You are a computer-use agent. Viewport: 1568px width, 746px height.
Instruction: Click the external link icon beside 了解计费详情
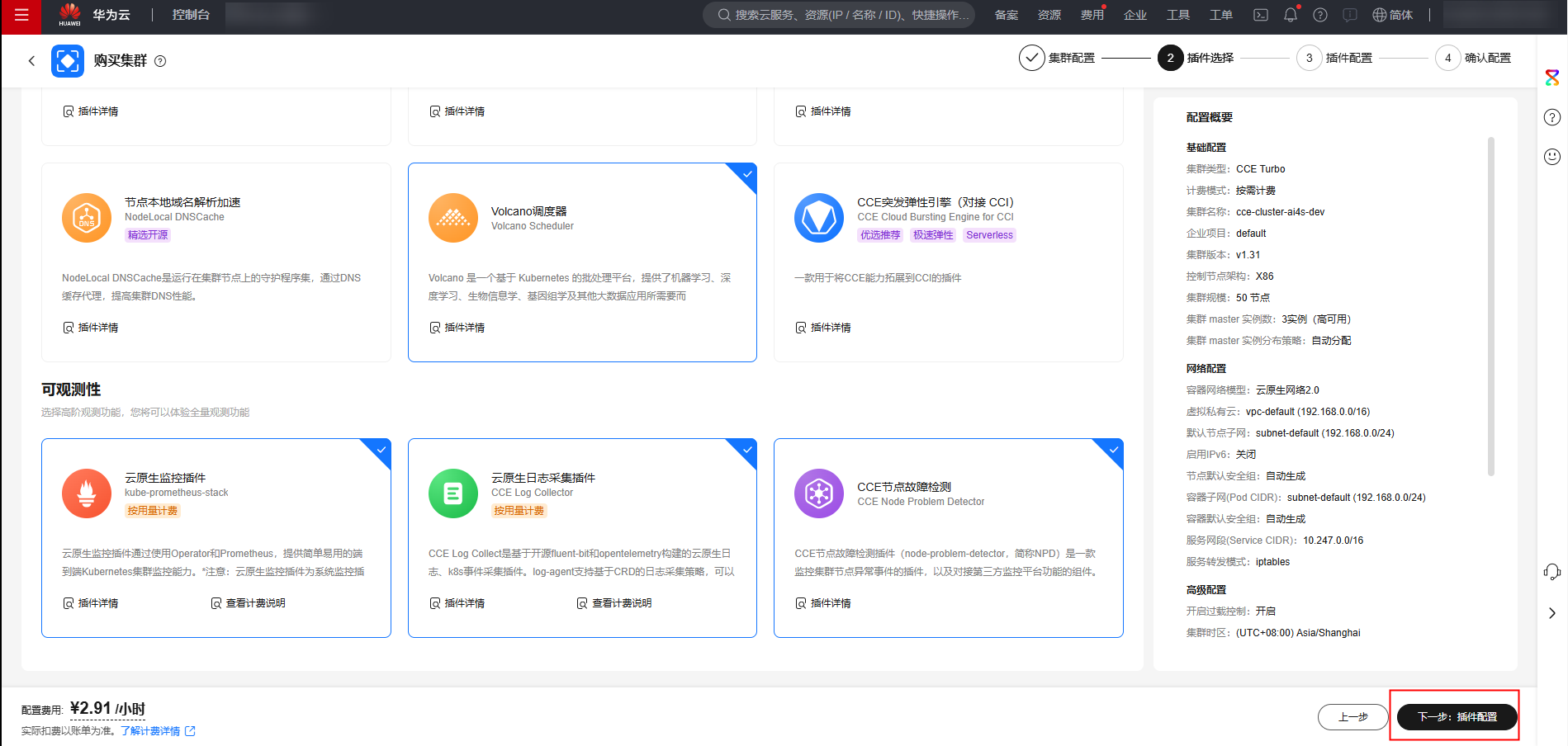[x=191, y=731]
